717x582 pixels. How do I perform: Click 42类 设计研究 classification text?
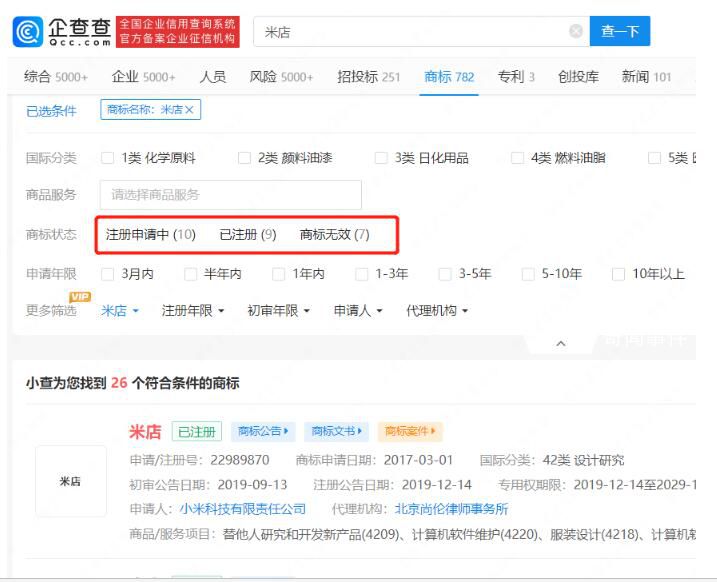583,460
